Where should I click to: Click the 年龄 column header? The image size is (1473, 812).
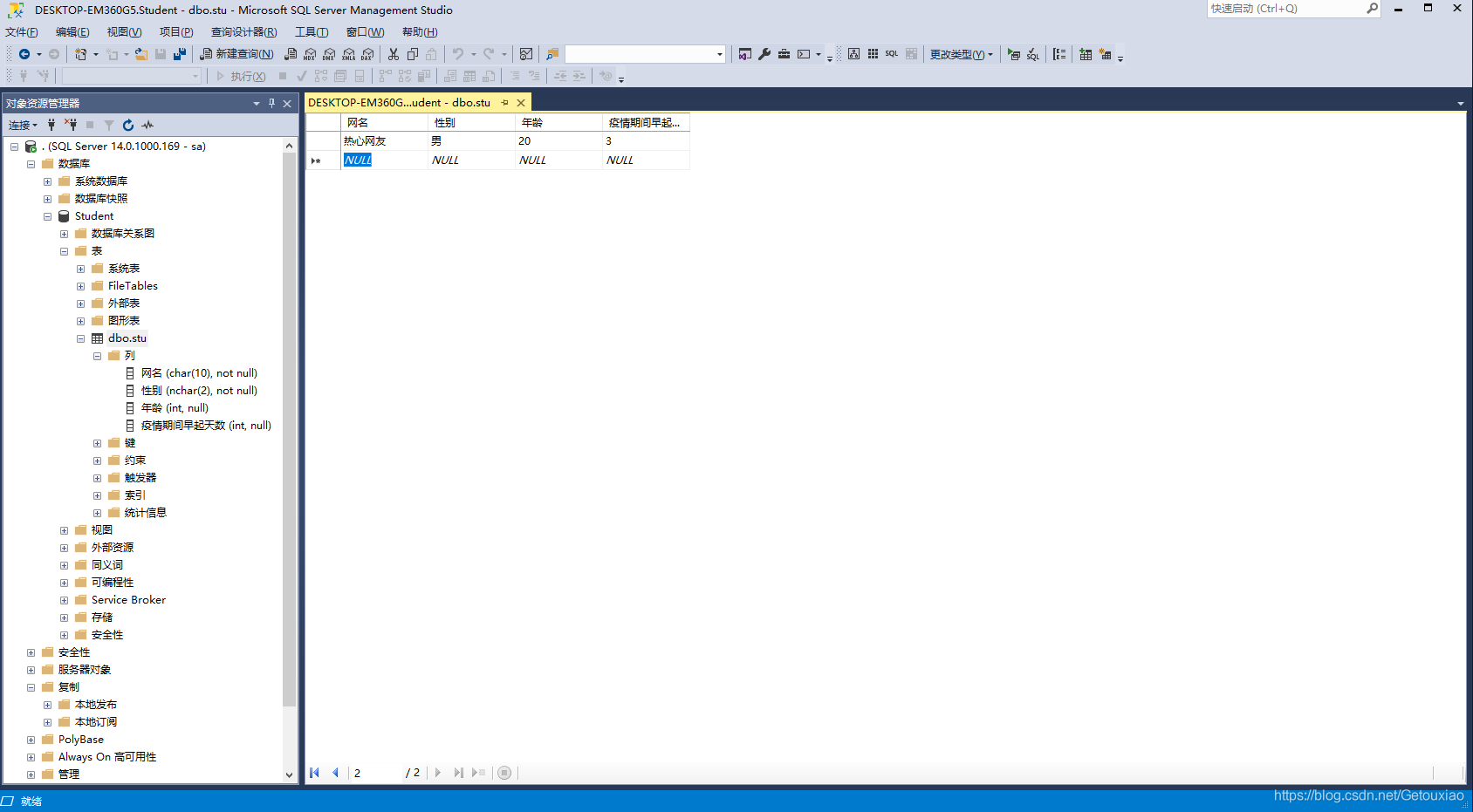tap(558, 123)
